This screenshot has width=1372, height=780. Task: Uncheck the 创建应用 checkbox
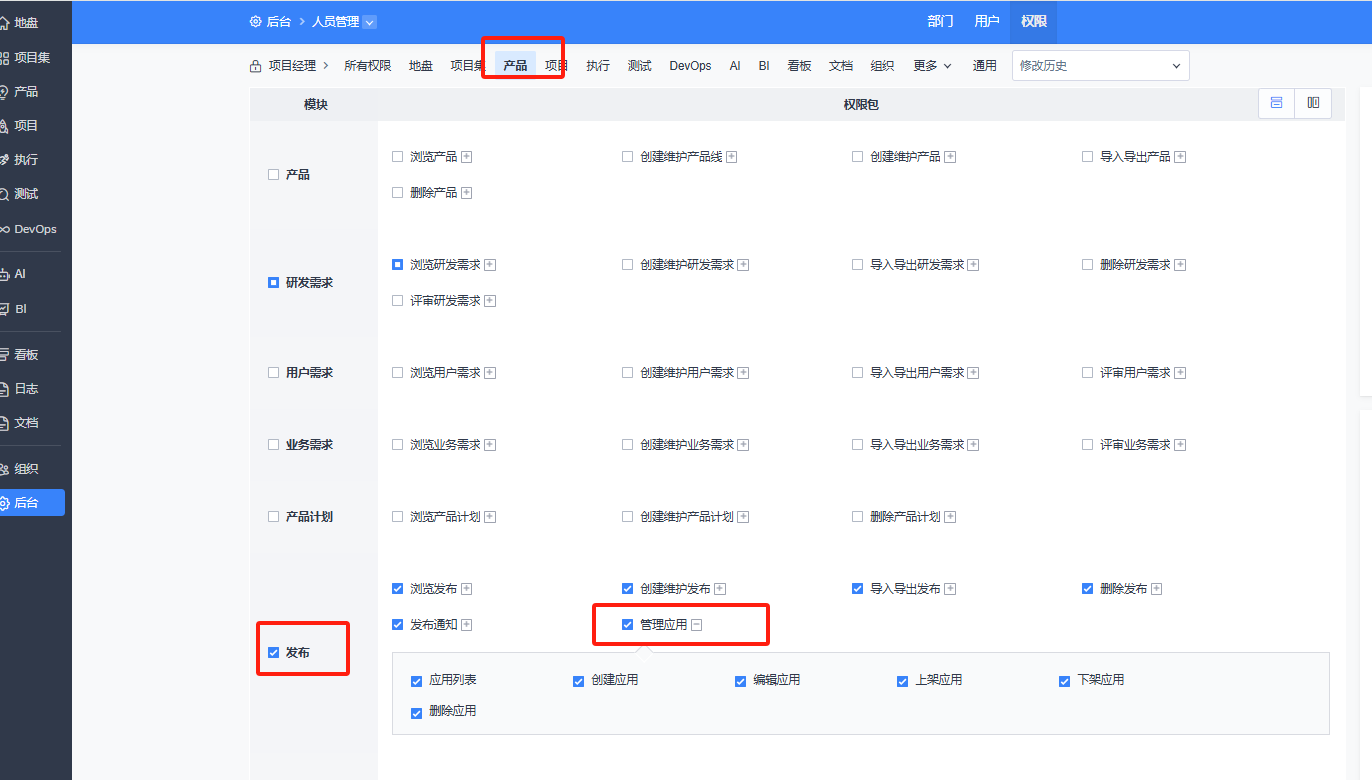pos(578,681)
